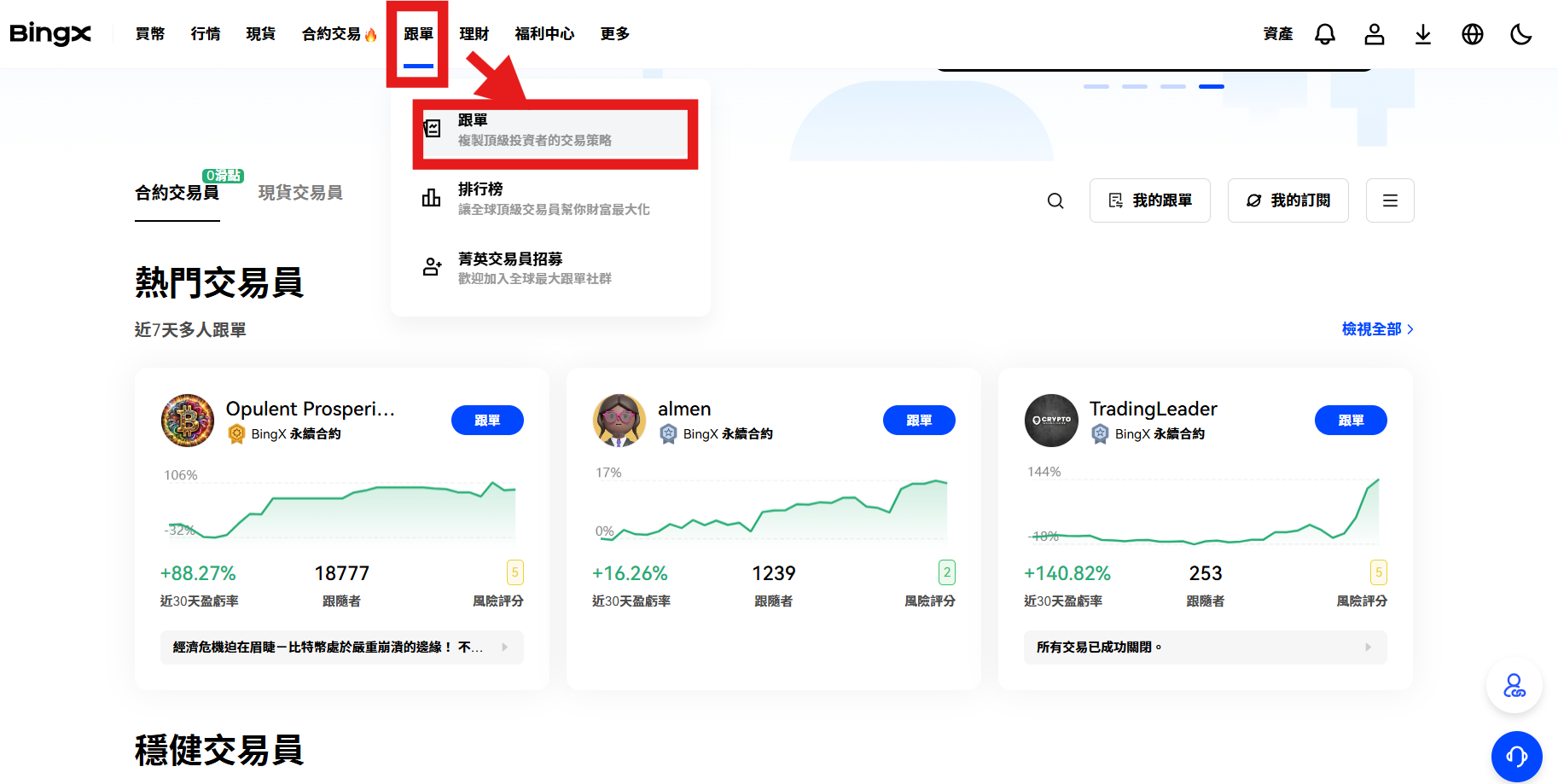The image size is (1558, 784).
Task: Click almen's profile avatar thumbnail
Action: (x=619, y=420)
